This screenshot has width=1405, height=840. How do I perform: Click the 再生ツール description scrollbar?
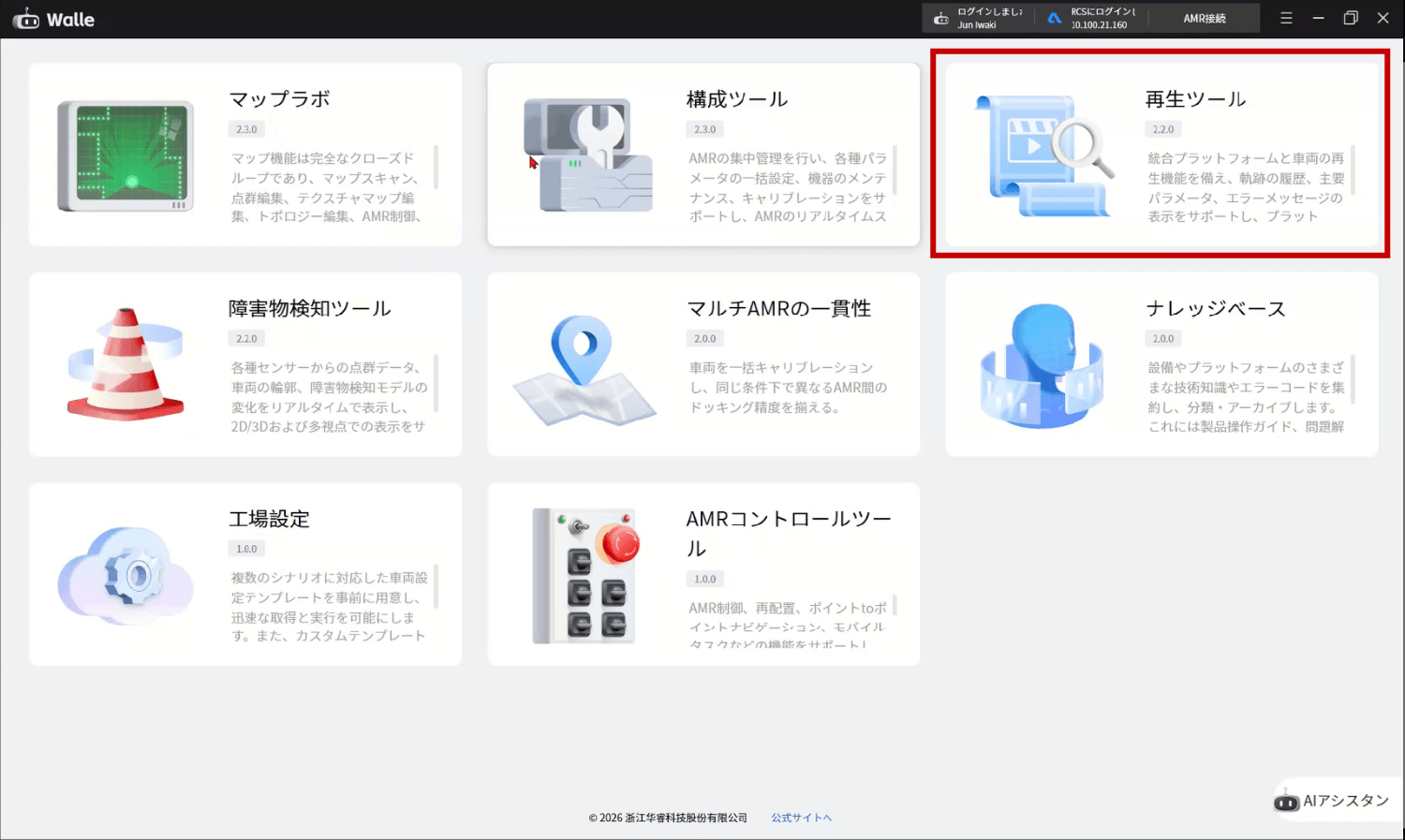click(x=1353, y=169)
